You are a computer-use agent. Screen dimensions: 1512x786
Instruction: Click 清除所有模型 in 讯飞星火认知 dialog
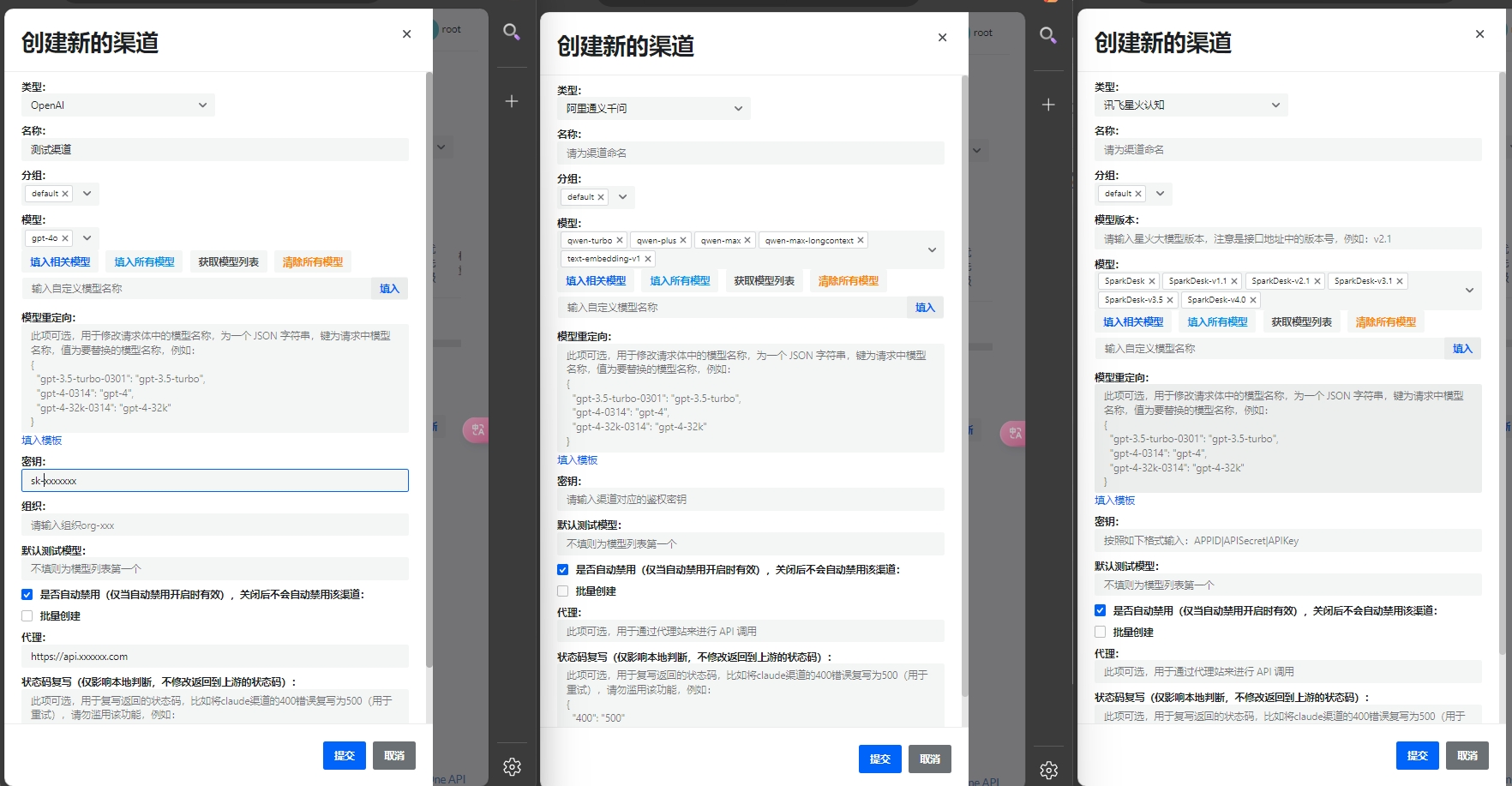coord(1386,322)
